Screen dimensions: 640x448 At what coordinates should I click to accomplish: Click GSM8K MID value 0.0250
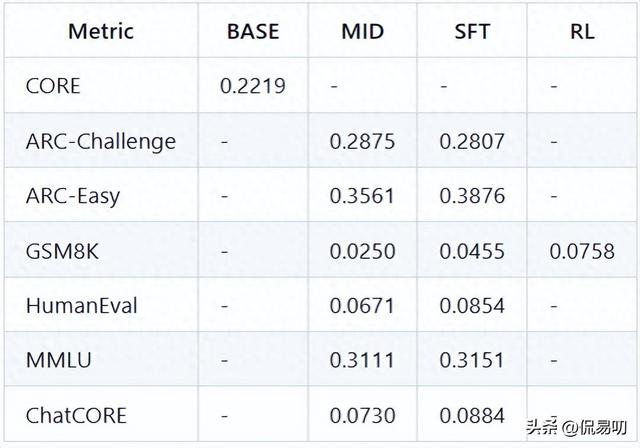[363, 251]
